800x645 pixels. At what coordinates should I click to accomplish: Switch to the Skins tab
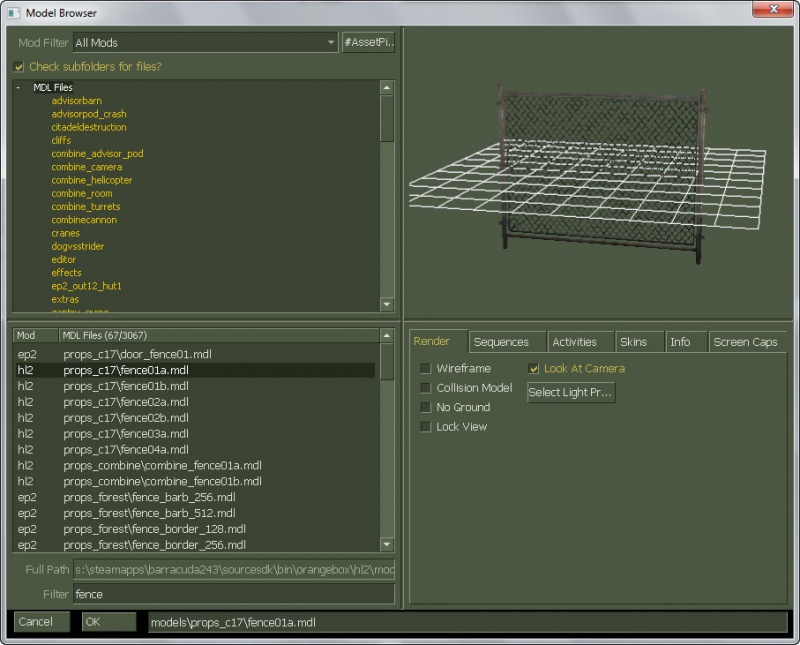pyautogui.click(x=639, y=342)
